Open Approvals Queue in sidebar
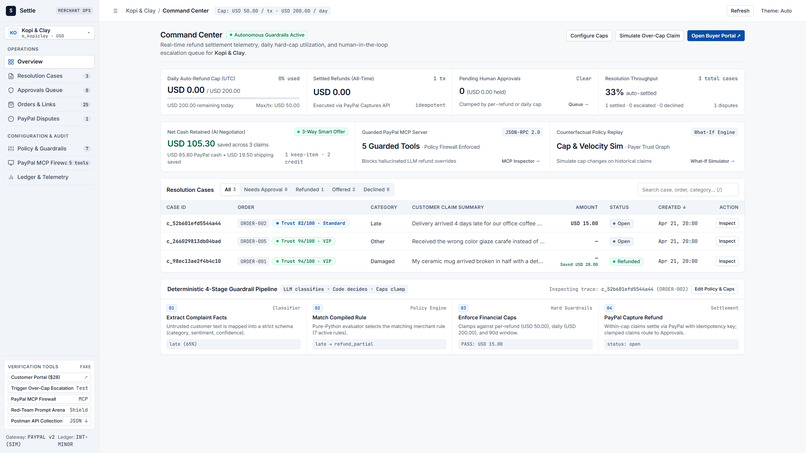The width and height of the screenshot is (806, 453). pos(49,90)
